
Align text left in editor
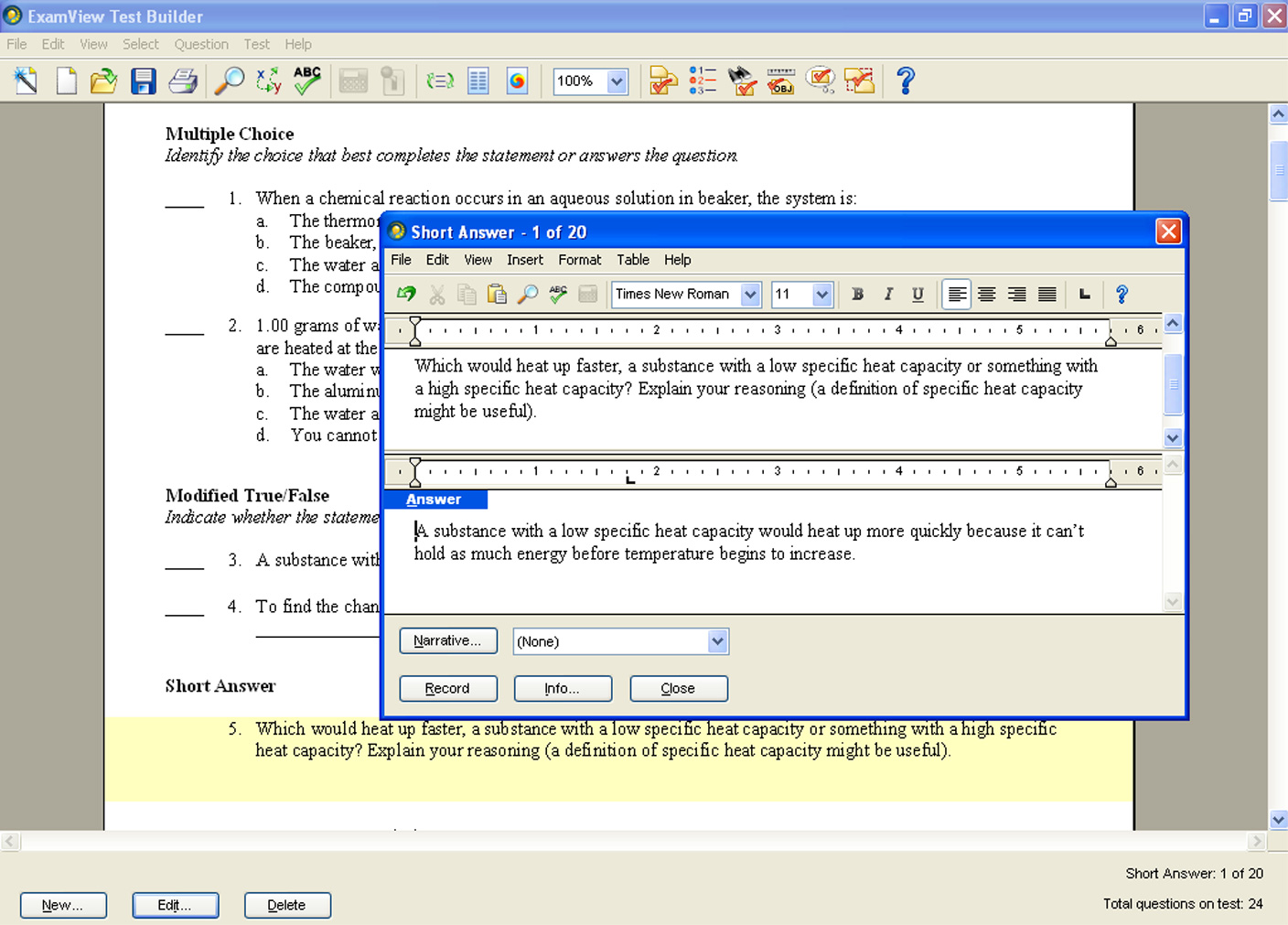[x=956, y=294]
